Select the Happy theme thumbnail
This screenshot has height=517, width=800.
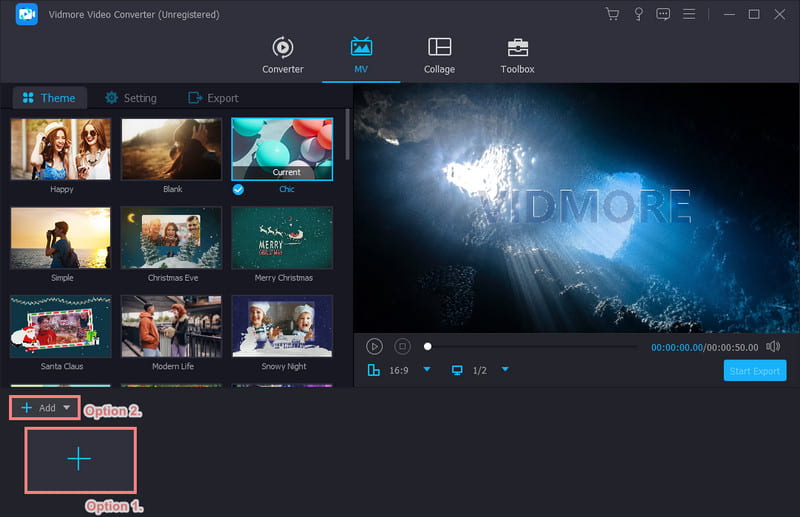pyautogui.click(x=61, y=149)
